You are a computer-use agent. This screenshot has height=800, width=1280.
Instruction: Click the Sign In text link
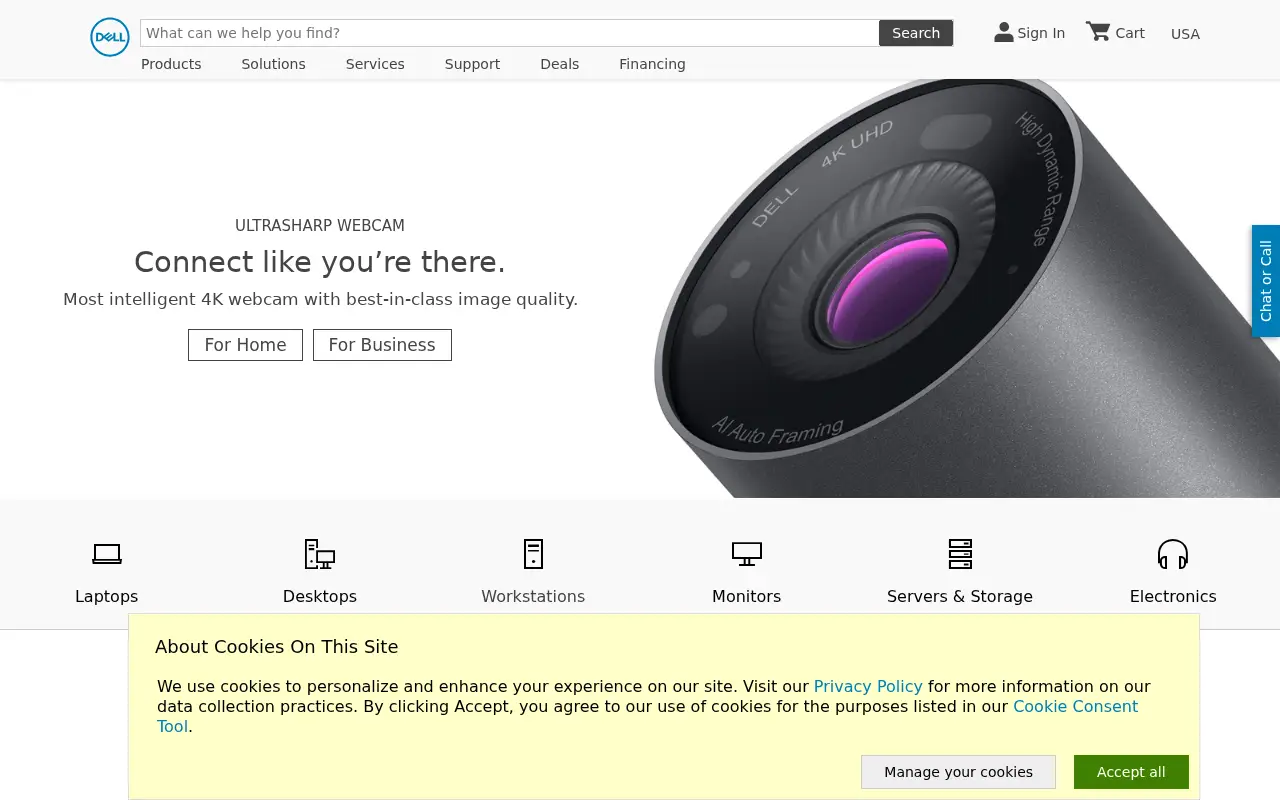1041,33
